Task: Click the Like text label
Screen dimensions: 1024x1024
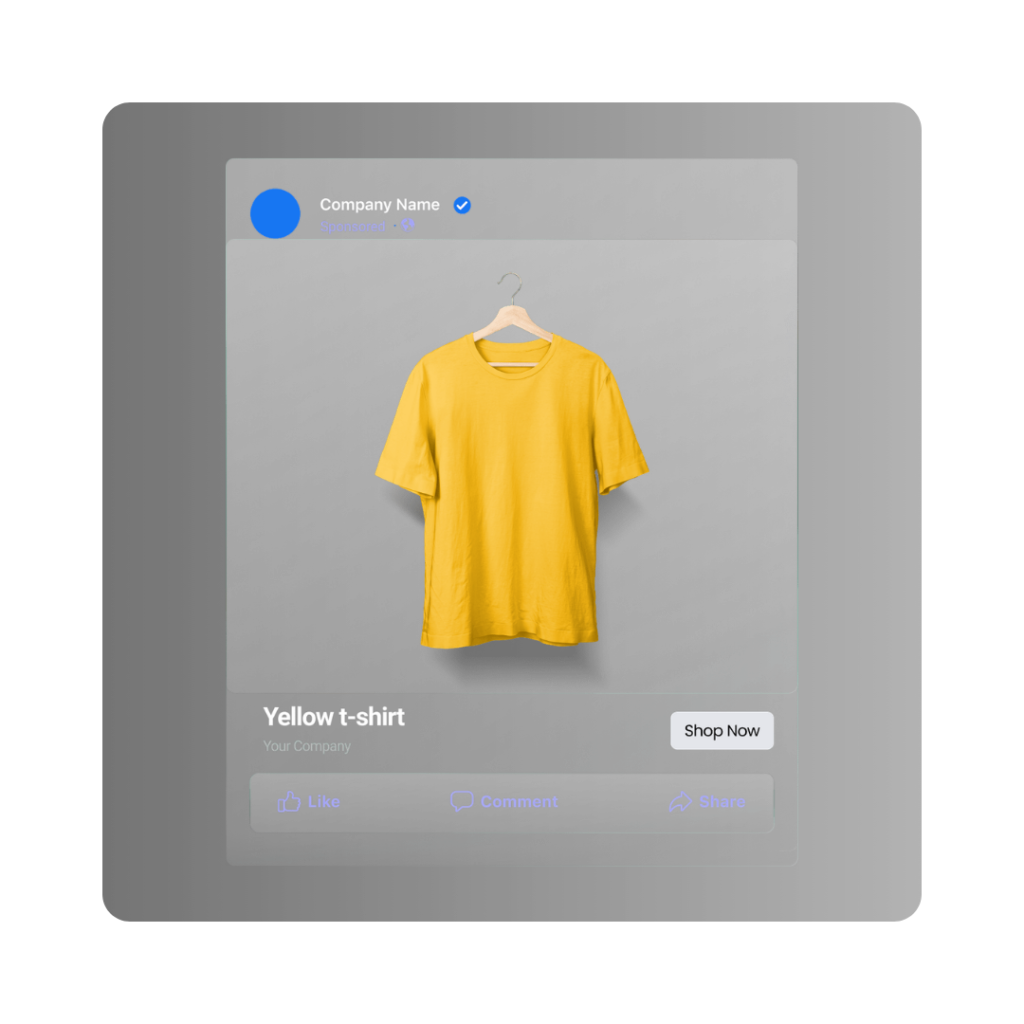Action: tap(324, 801)
